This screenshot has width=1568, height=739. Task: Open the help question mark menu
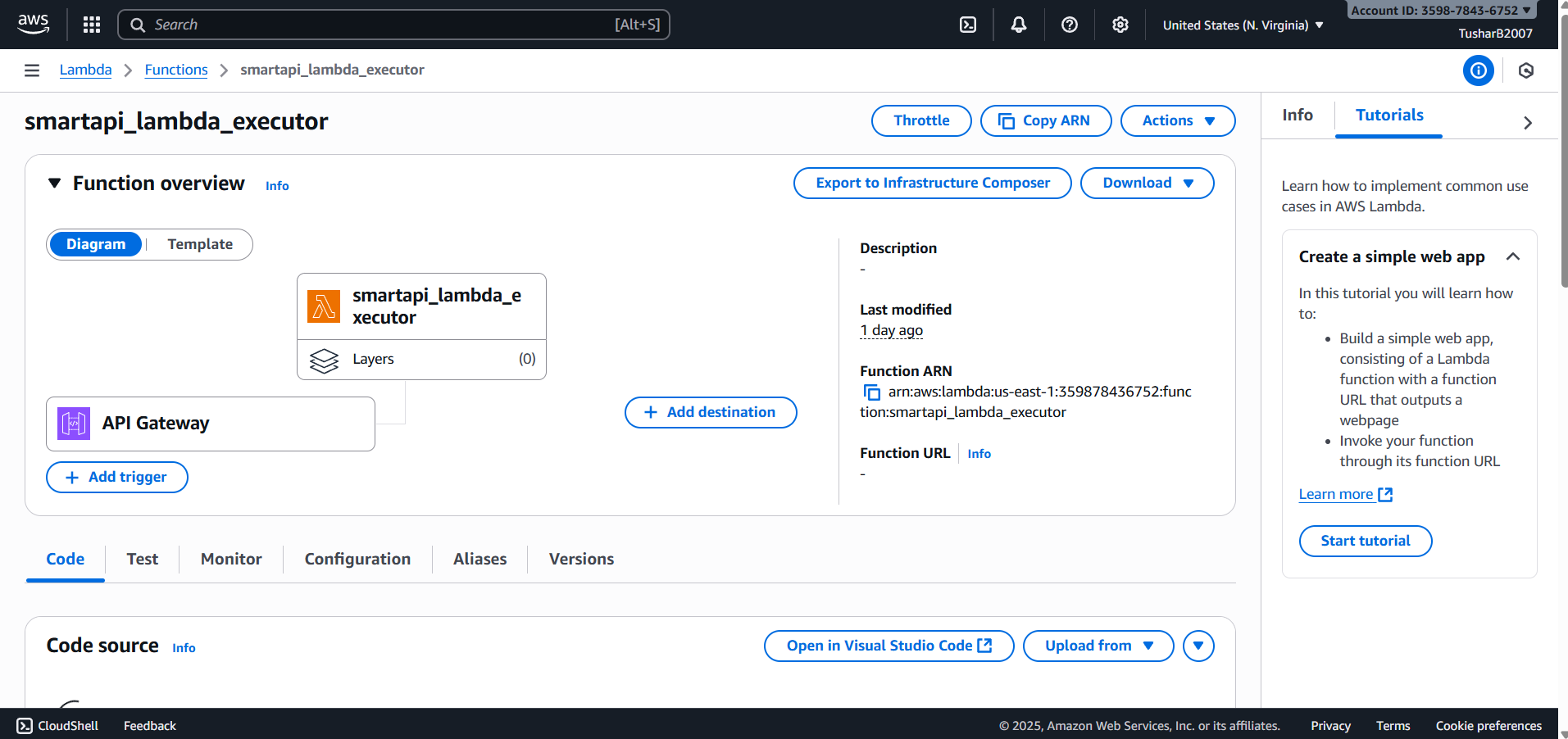pyautogui.click(x=1070, y=25)
